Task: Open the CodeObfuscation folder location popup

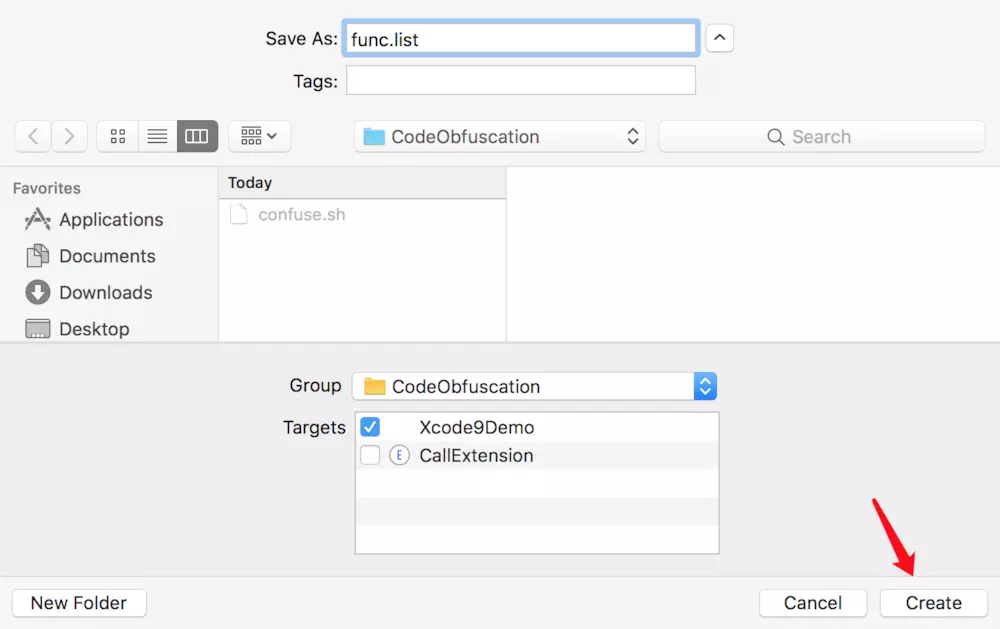Action: coord(500,137)
